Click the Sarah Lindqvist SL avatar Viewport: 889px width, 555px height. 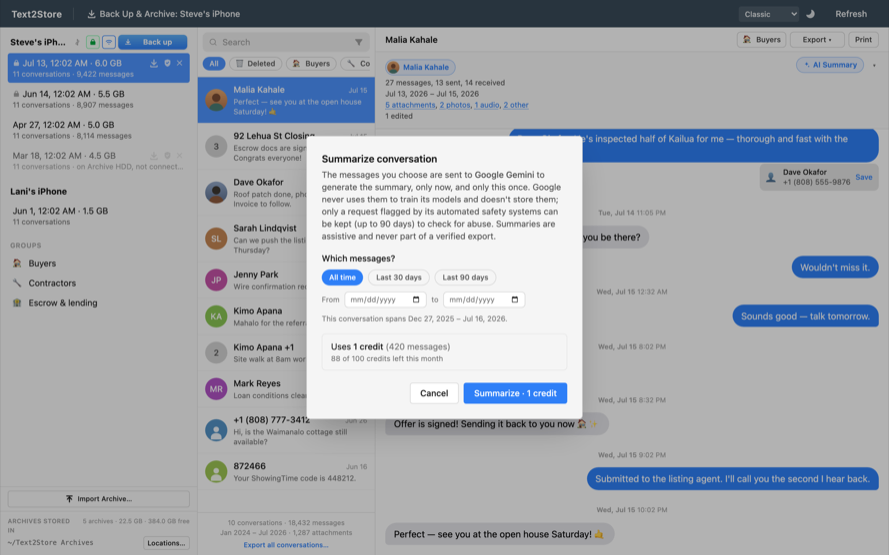click(216, 239)
